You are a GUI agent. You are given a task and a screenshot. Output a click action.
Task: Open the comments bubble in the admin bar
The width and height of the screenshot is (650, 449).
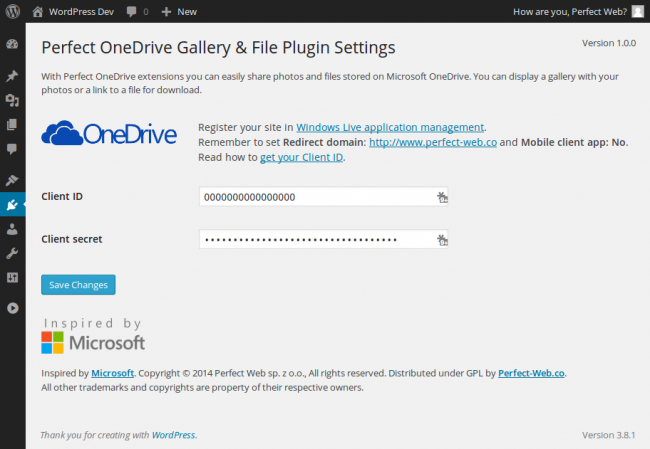131,12
